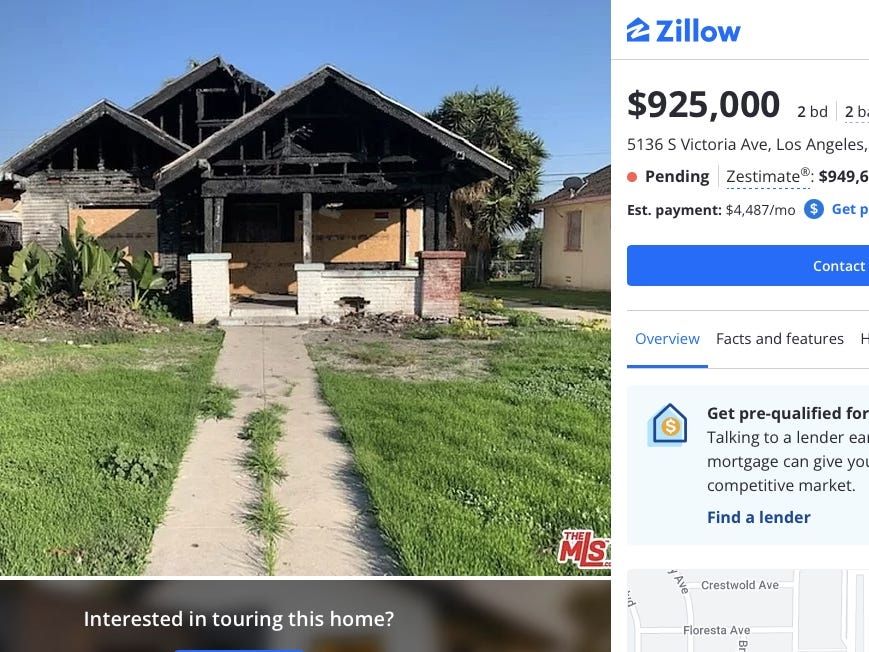Follow the Find a lender link
This screenshot has height=652, width=869.
(x=758, y=517)
